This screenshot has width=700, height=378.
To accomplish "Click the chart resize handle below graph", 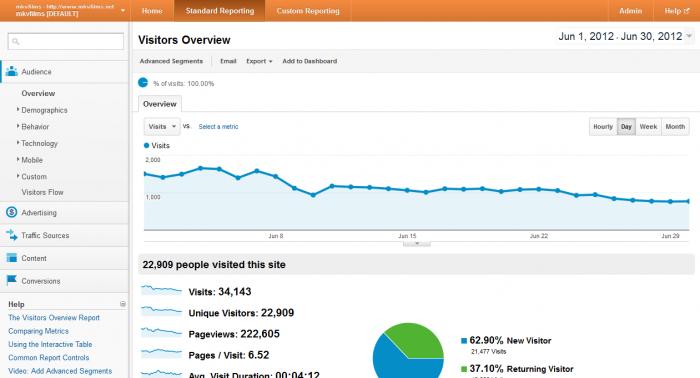I will (417, 244).
